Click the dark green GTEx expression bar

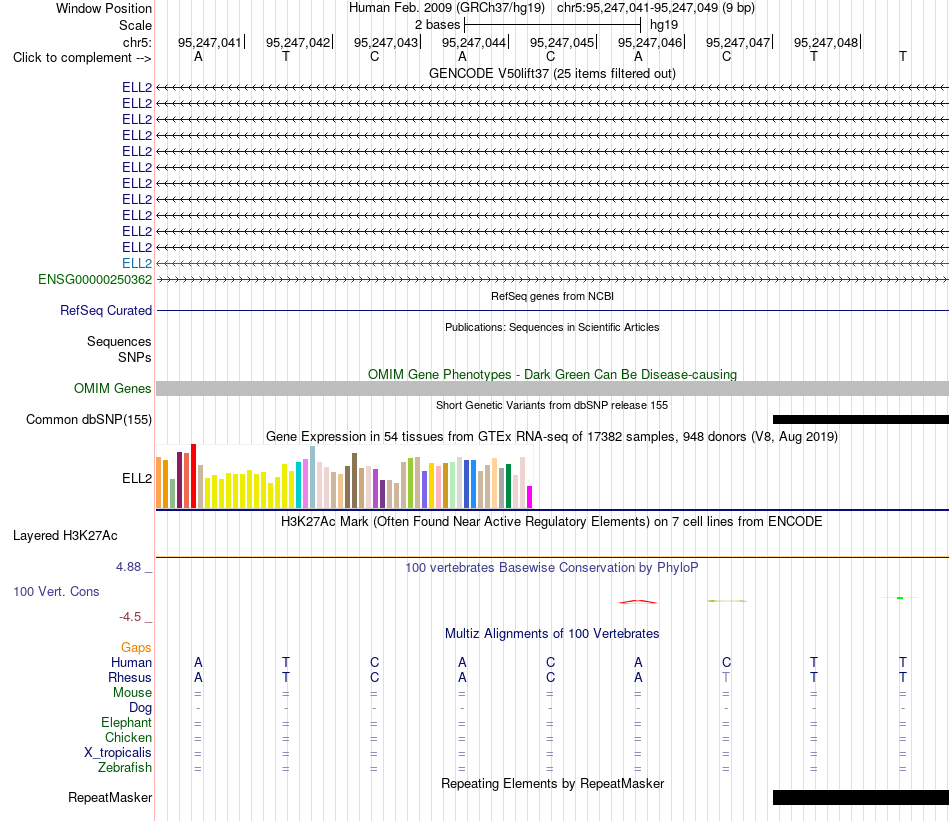(x=508, y=486)
